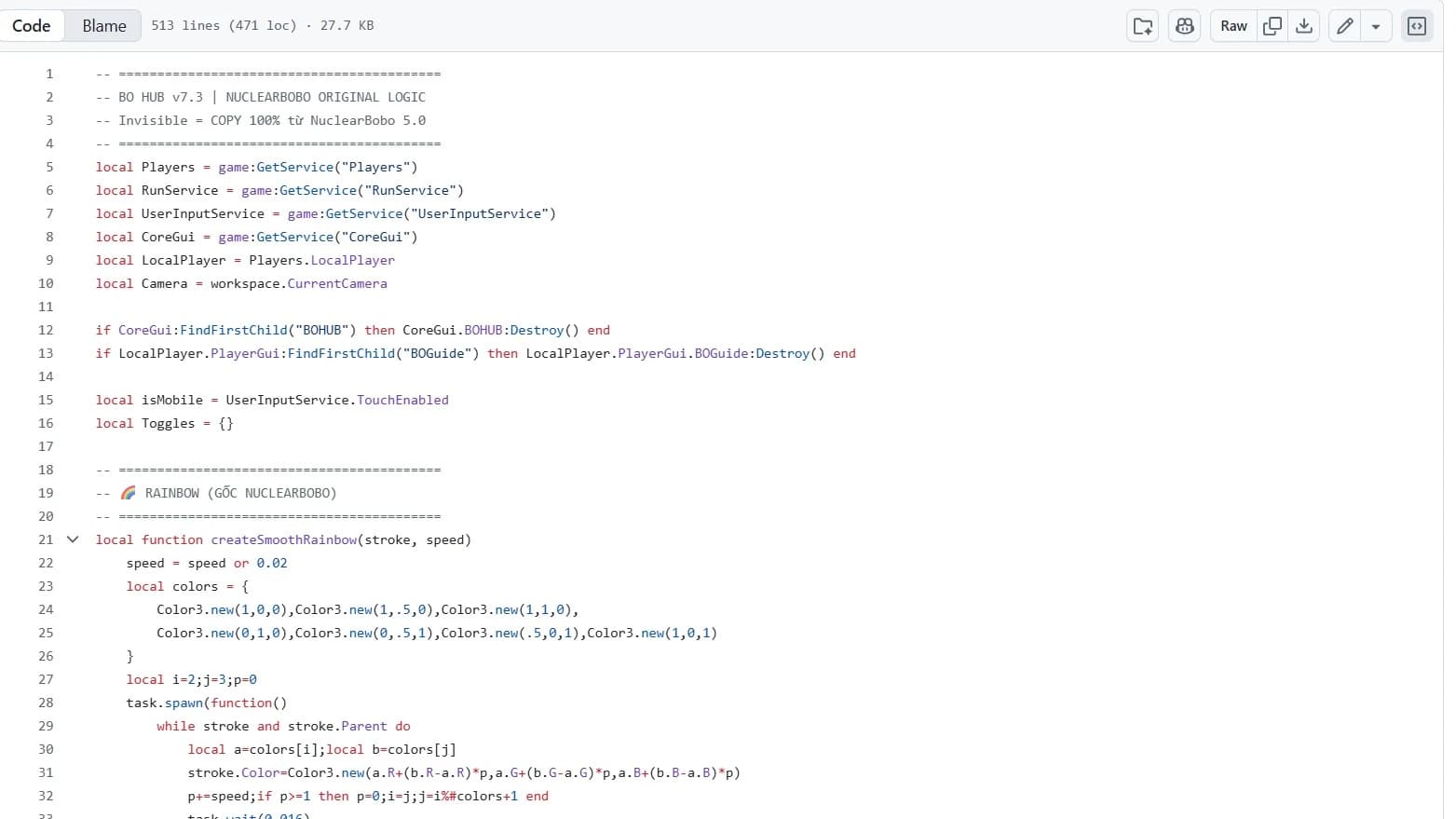Click "UserInputService" variable on line 7
Screen dimensions: 1456x819
[203, 213]
